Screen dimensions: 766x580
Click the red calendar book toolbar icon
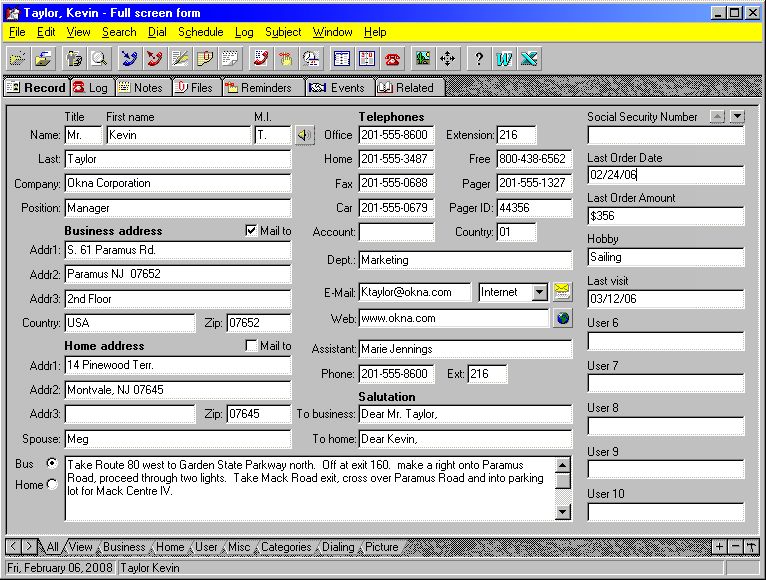click(x=367, y=59)
